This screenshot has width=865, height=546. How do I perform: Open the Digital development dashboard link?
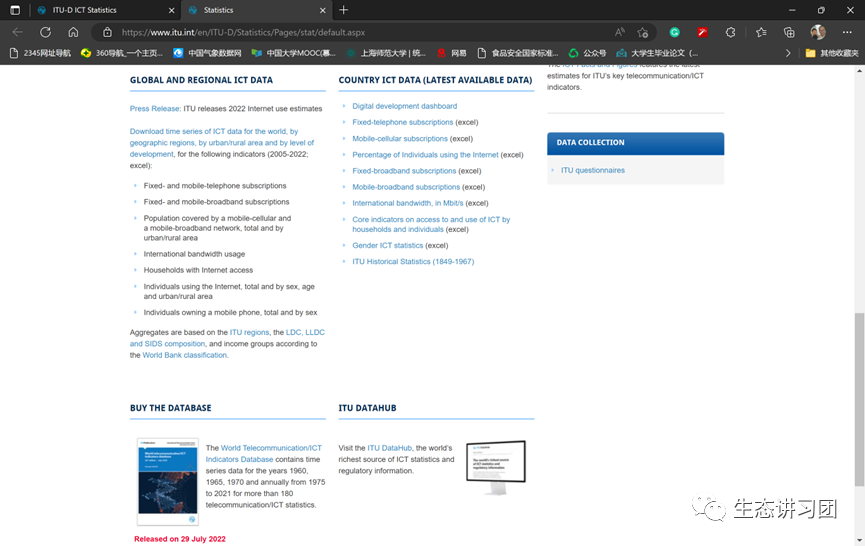[x=404, y=106]
